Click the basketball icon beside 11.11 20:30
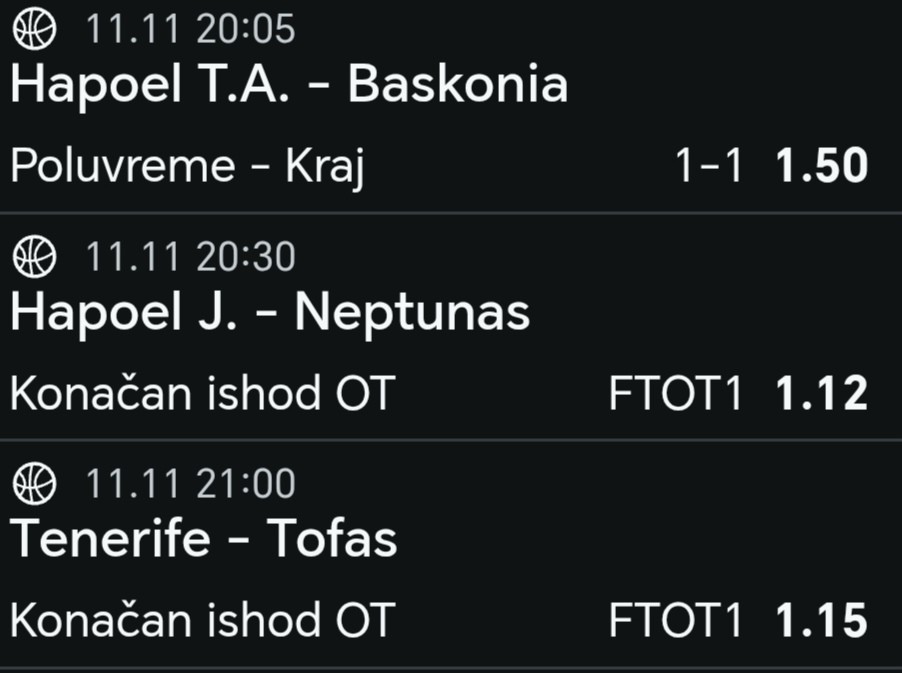 click(34, 257)
